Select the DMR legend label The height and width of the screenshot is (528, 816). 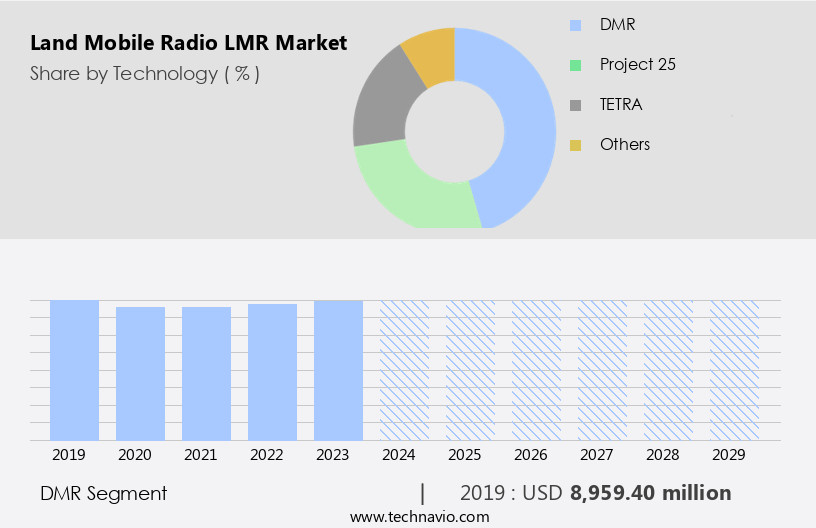(616, 24)
